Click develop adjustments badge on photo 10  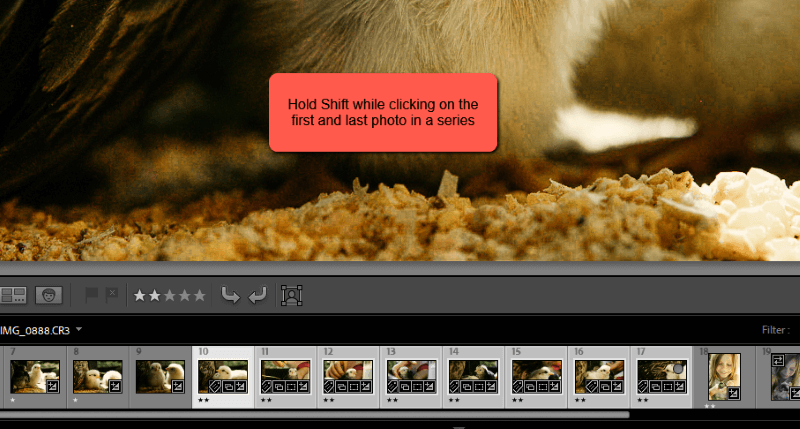240,387
